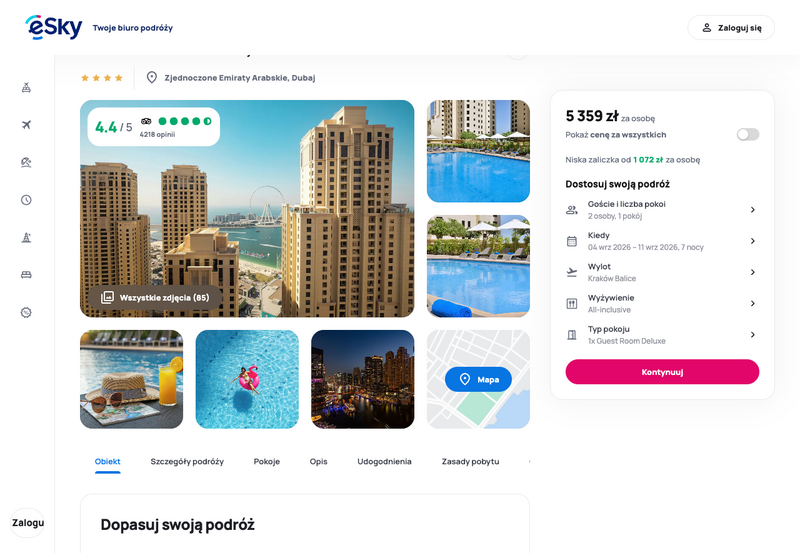Open flights via the airplane sidebar icon
The height and width of the screenshot is (553, 800).
click(x=27, y=124)
